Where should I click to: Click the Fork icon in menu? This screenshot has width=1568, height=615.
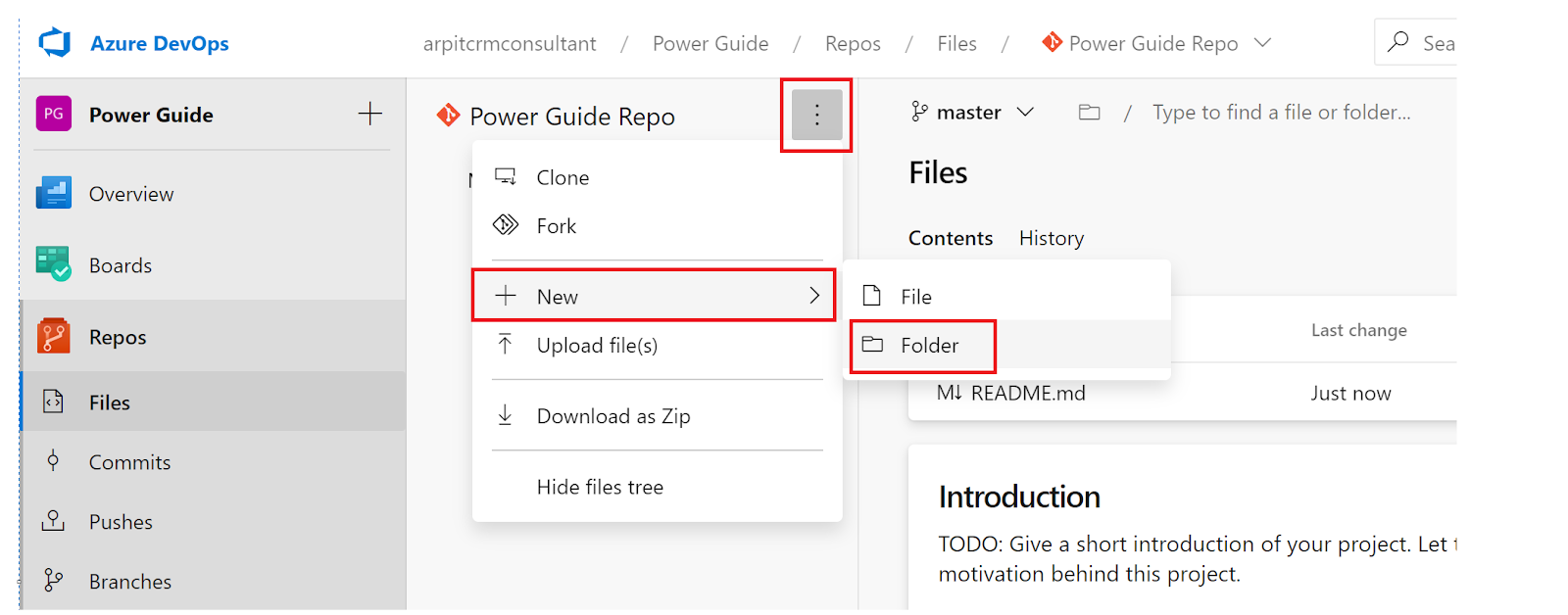pyautogui.click(x=506, y=224)
